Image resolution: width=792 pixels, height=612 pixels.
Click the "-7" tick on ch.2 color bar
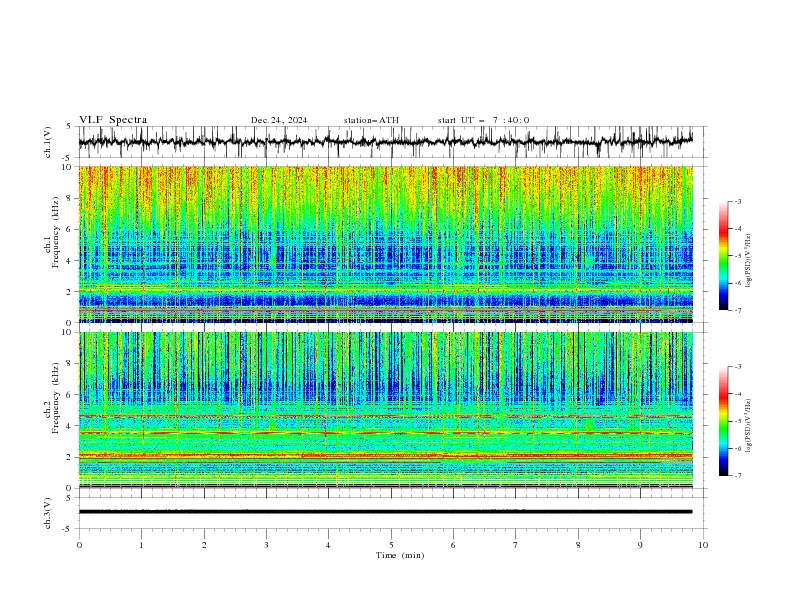[x=738, y=476]
